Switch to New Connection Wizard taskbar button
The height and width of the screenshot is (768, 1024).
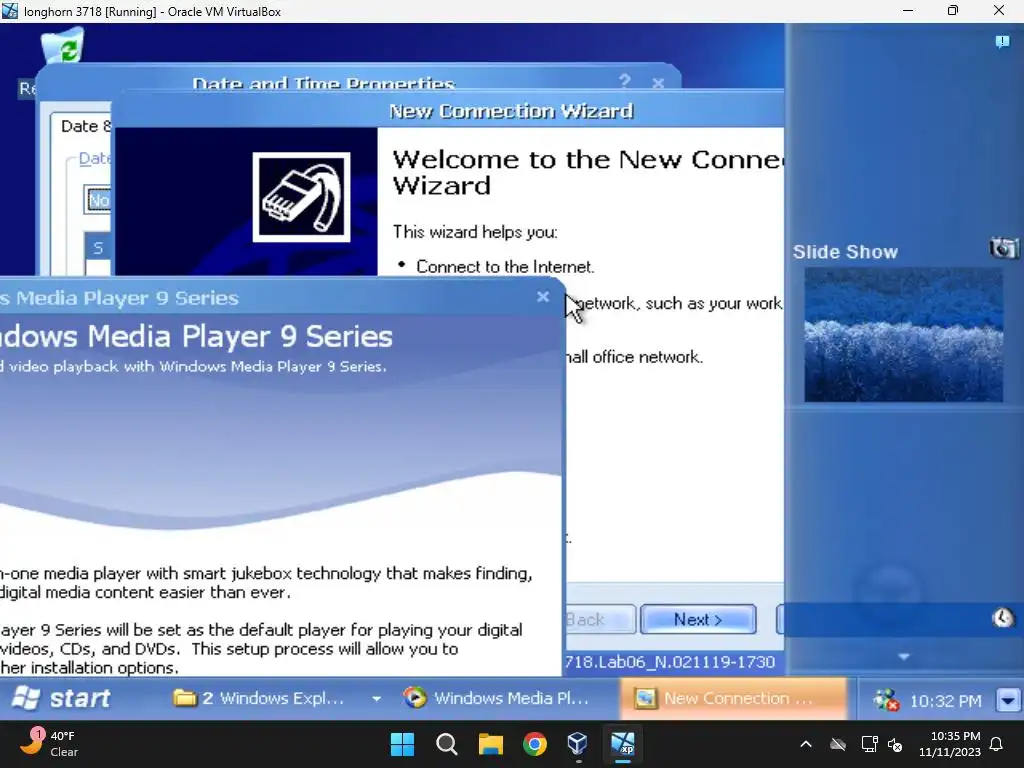click(x=733, y=698)
